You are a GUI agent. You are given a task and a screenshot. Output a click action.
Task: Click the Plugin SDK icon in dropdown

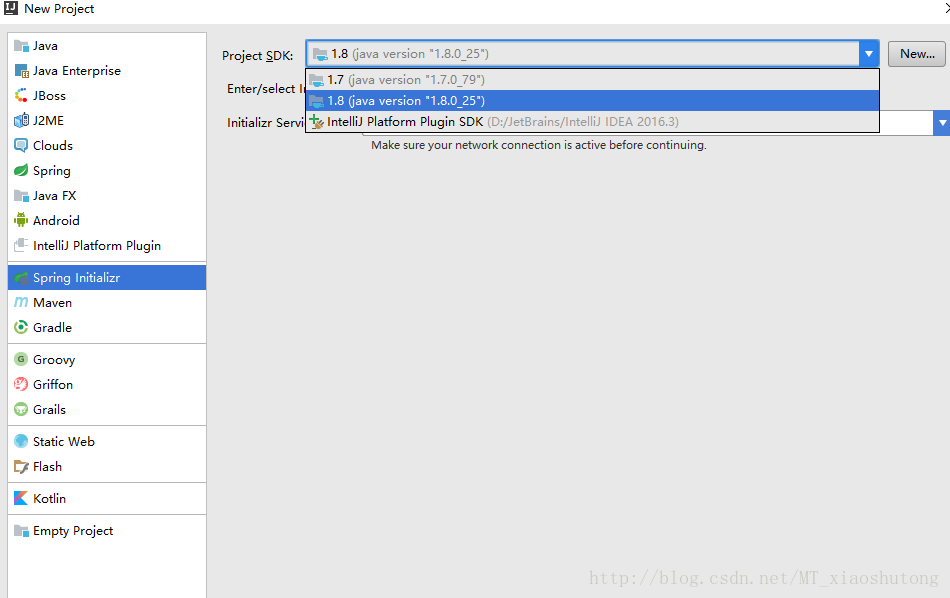[316, 122]
